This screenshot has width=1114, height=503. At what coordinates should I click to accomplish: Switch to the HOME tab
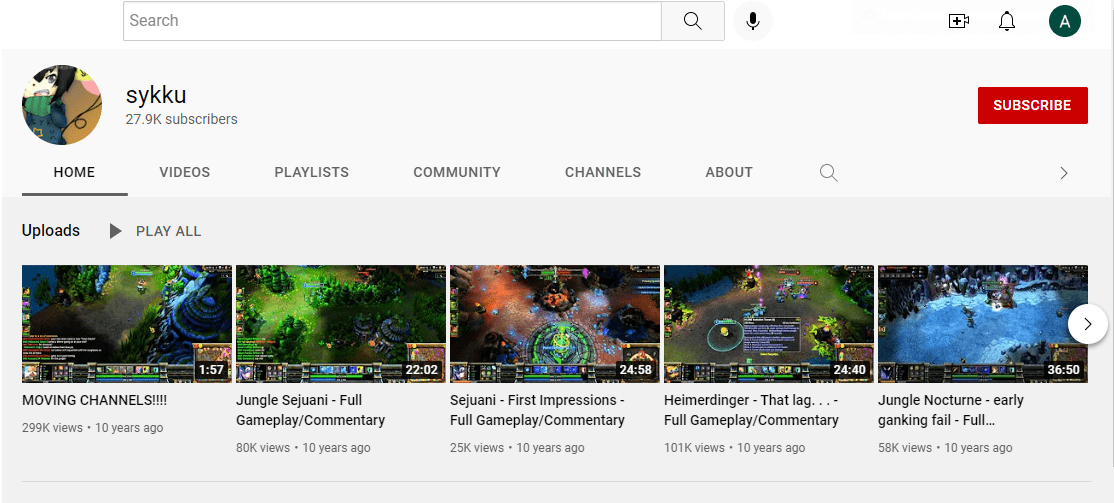75,172
